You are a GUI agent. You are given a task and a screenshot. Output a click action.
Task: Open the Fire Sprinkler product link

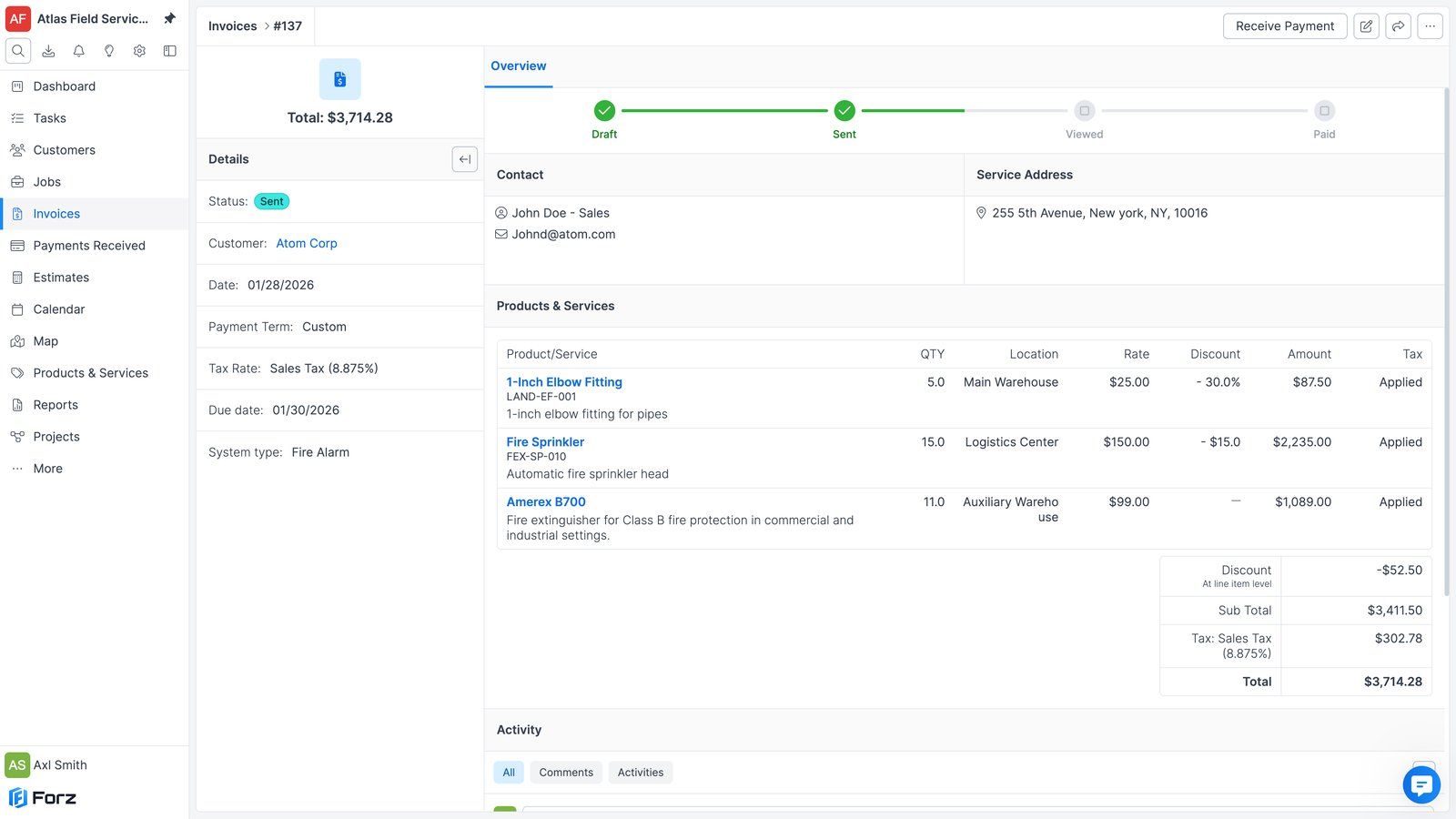point(545,442)
